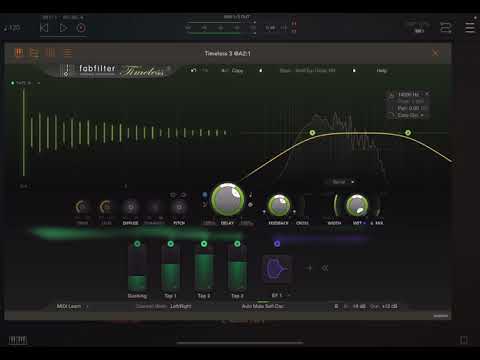Close the Timeless 3 plugin window
480x360 pixels.
click(435, 53)
